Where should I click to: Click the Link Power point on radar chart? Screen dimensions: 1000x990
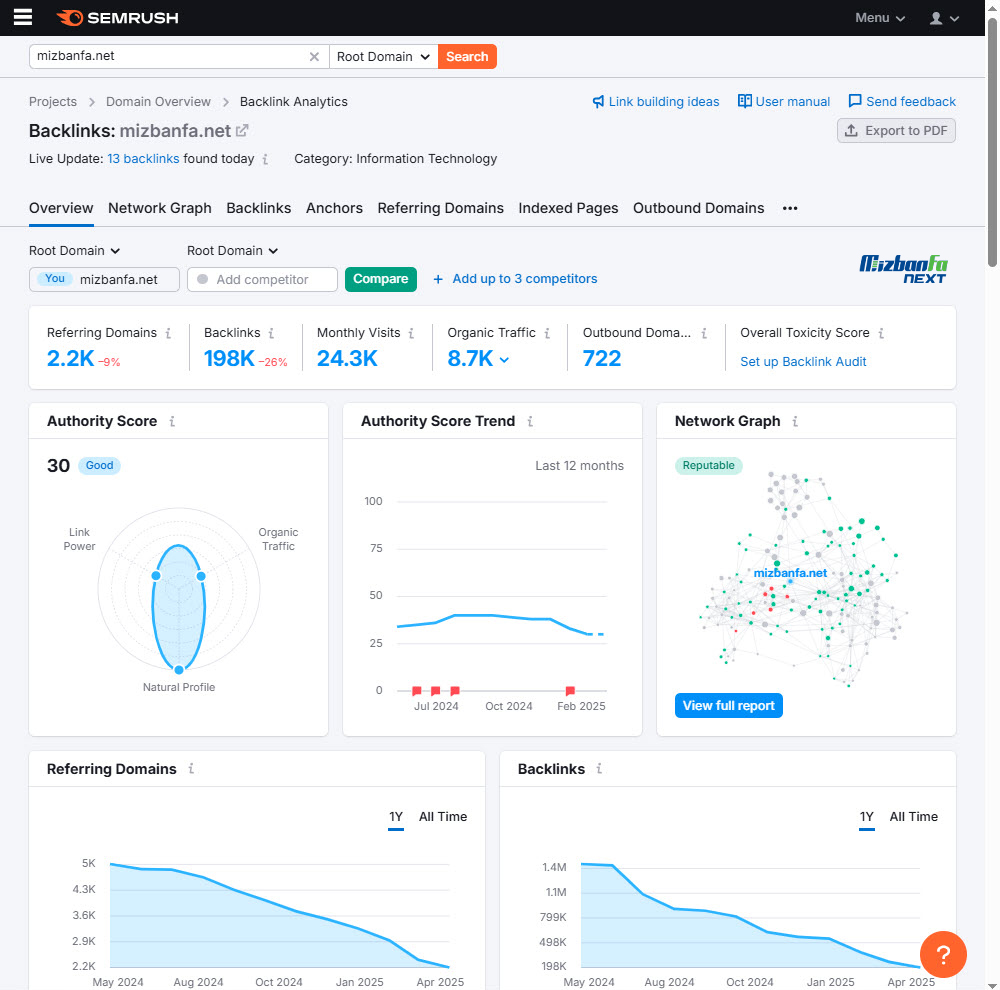tap(156, 576)
